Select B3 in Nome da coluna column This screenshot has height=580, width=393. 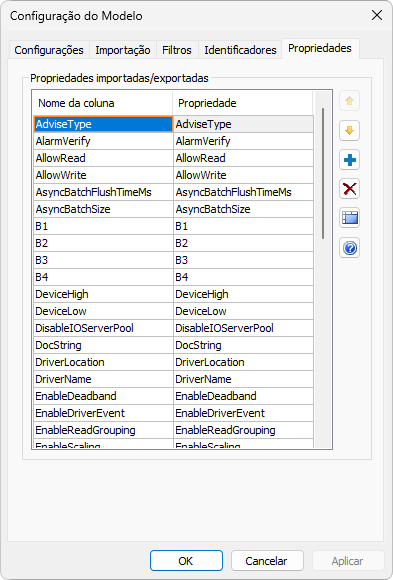(x=103, y=260)
